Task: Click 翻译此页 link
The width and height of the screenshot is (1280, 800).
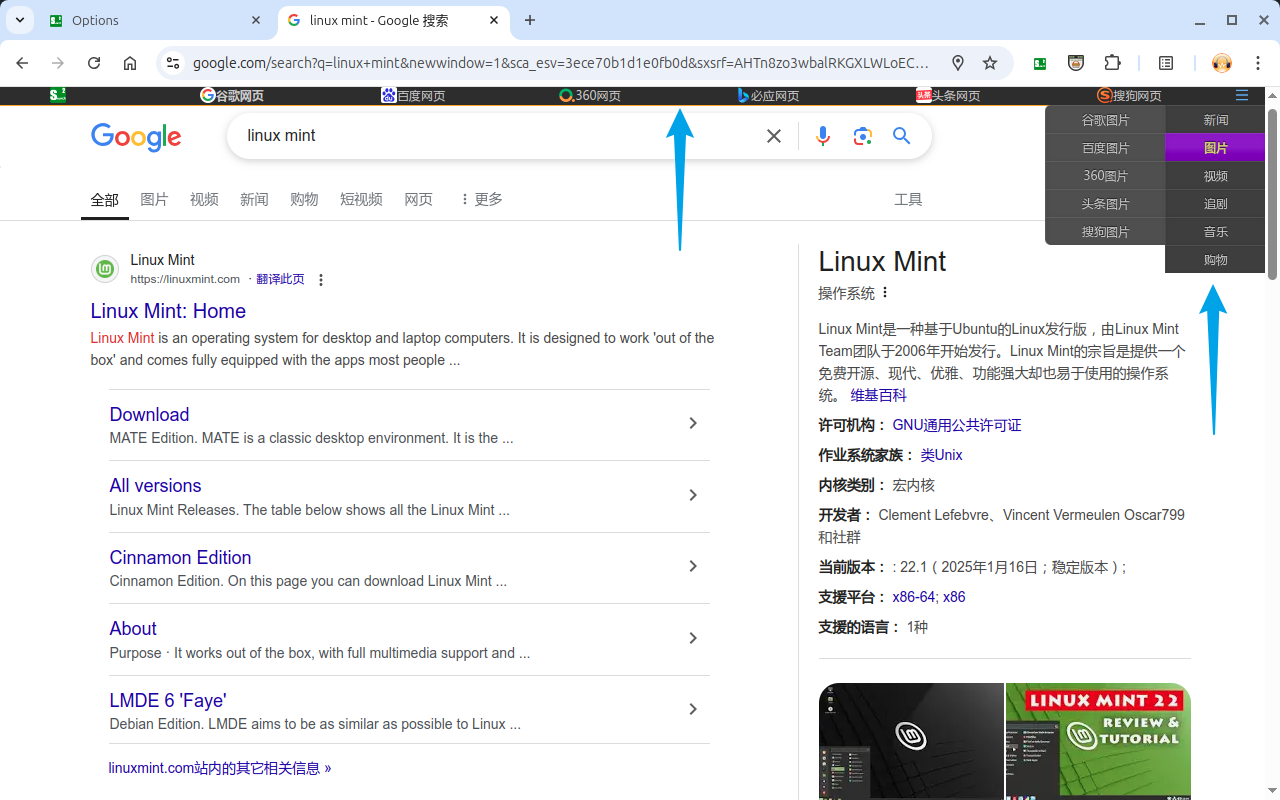Action: click(280, 279)
